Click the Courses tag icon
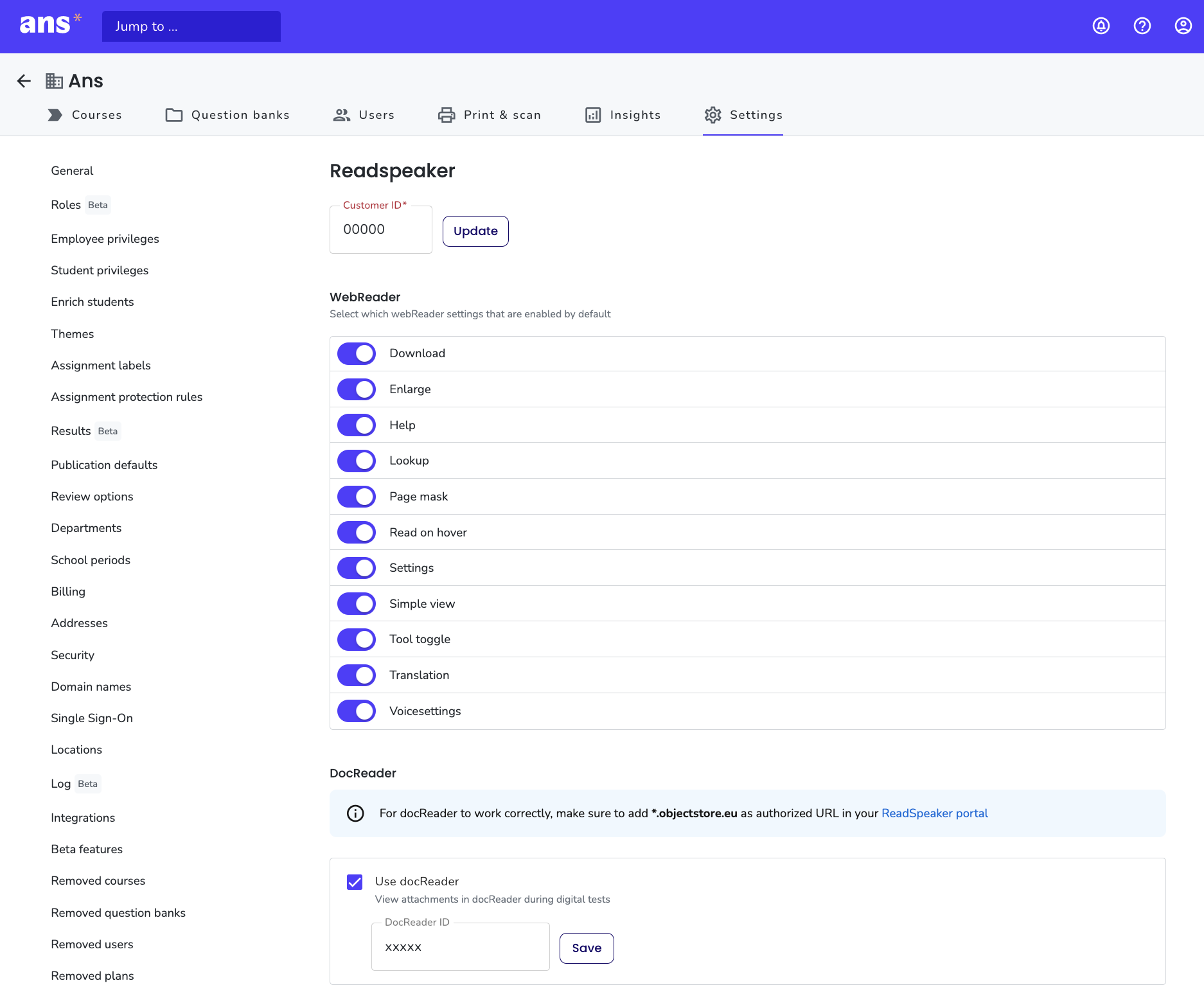Screen dimensions: 1204x1001 point(55,115)
